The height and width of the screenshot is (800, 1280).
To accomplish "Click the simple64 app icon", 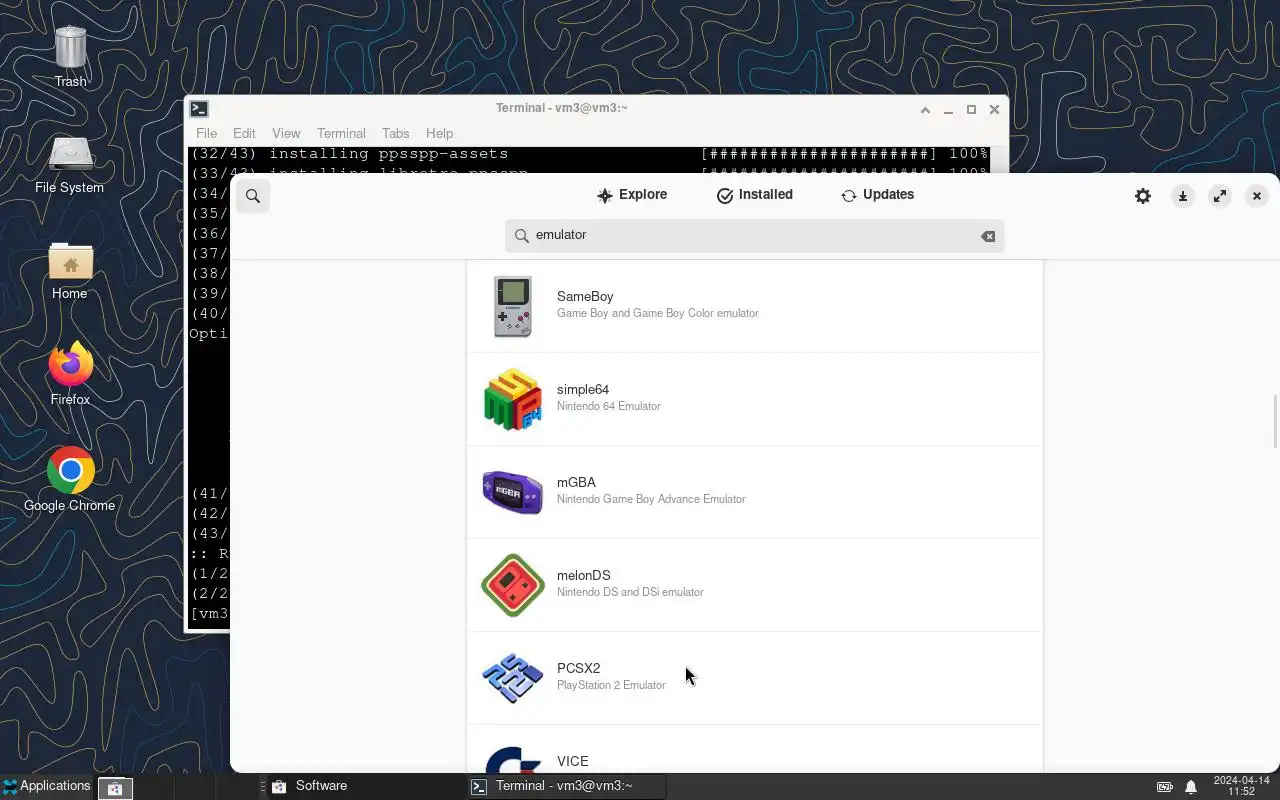I will 513,399.
